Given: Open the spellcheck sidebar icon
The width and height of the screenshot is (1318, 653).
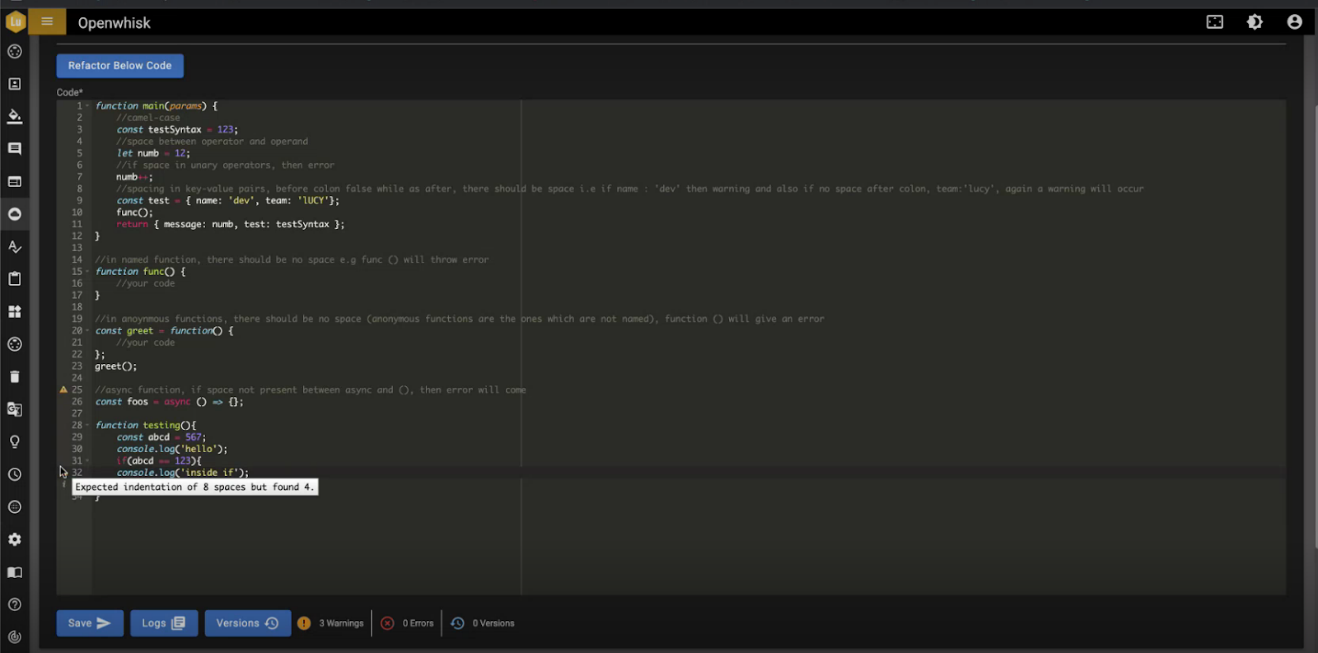Looking at the screenshot, I should click(x=15, y=246).
